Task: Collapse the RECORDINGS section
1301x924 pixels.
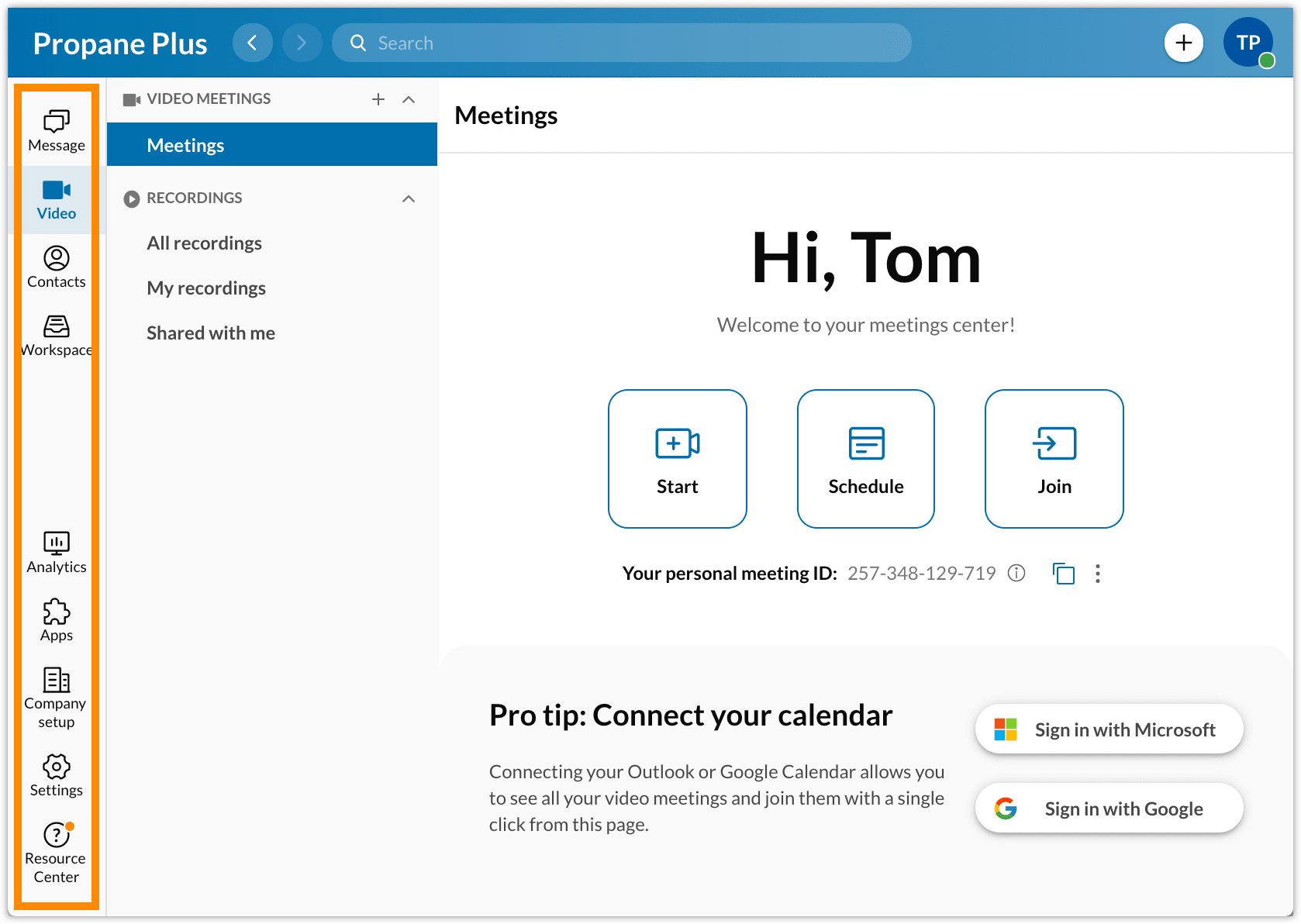Action: pyautogui.click(x=409, y=198)
